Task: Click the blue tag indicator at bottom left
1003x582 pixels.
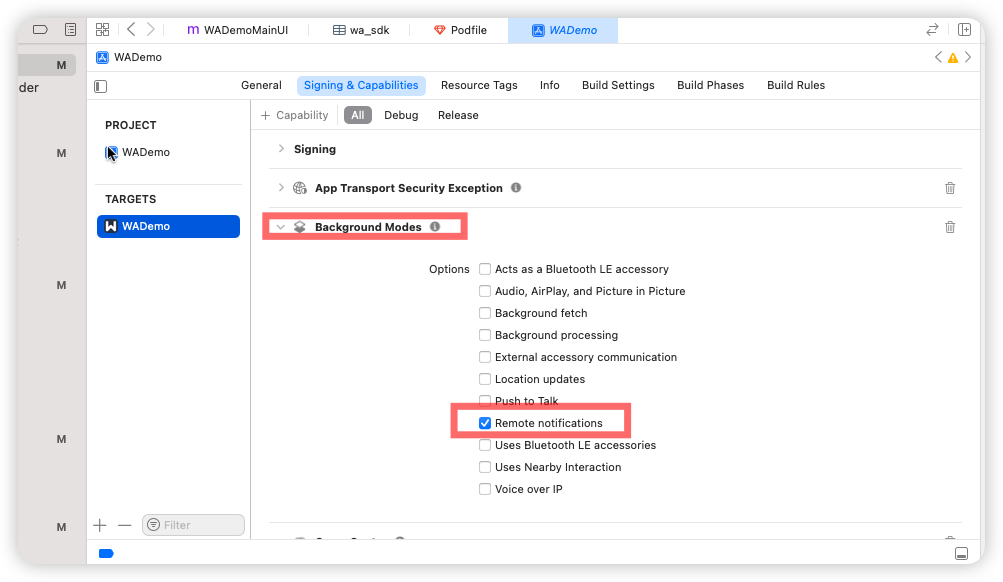Action: tap(106, 554)
